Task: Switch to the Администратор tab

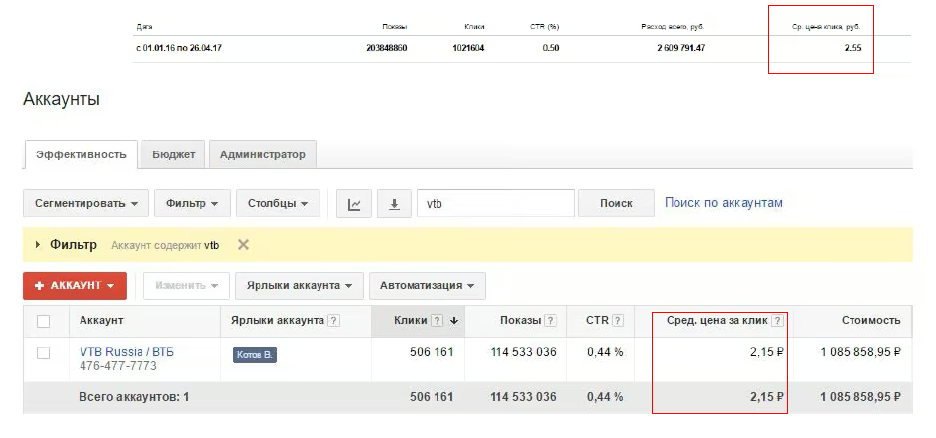Action: (263, 154)
